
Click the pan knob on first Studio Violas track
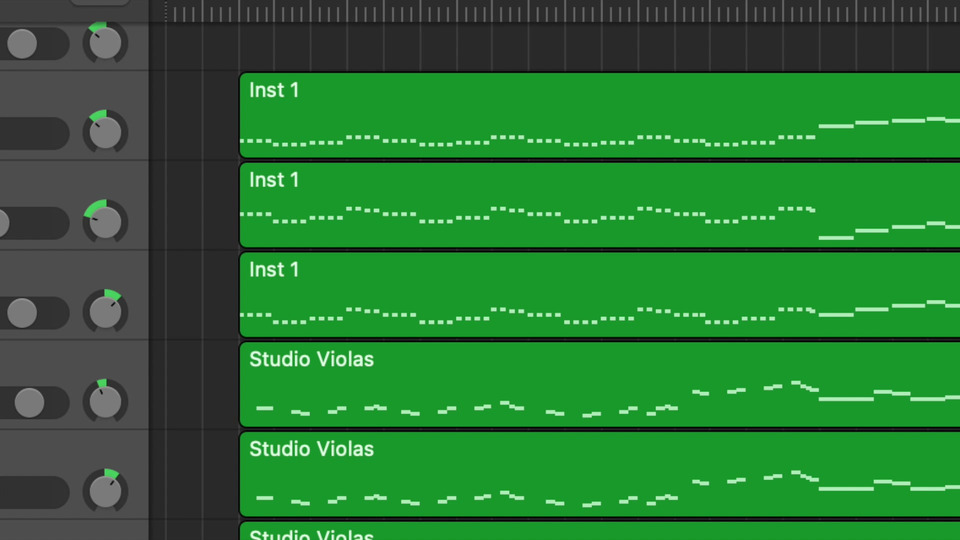105,402
